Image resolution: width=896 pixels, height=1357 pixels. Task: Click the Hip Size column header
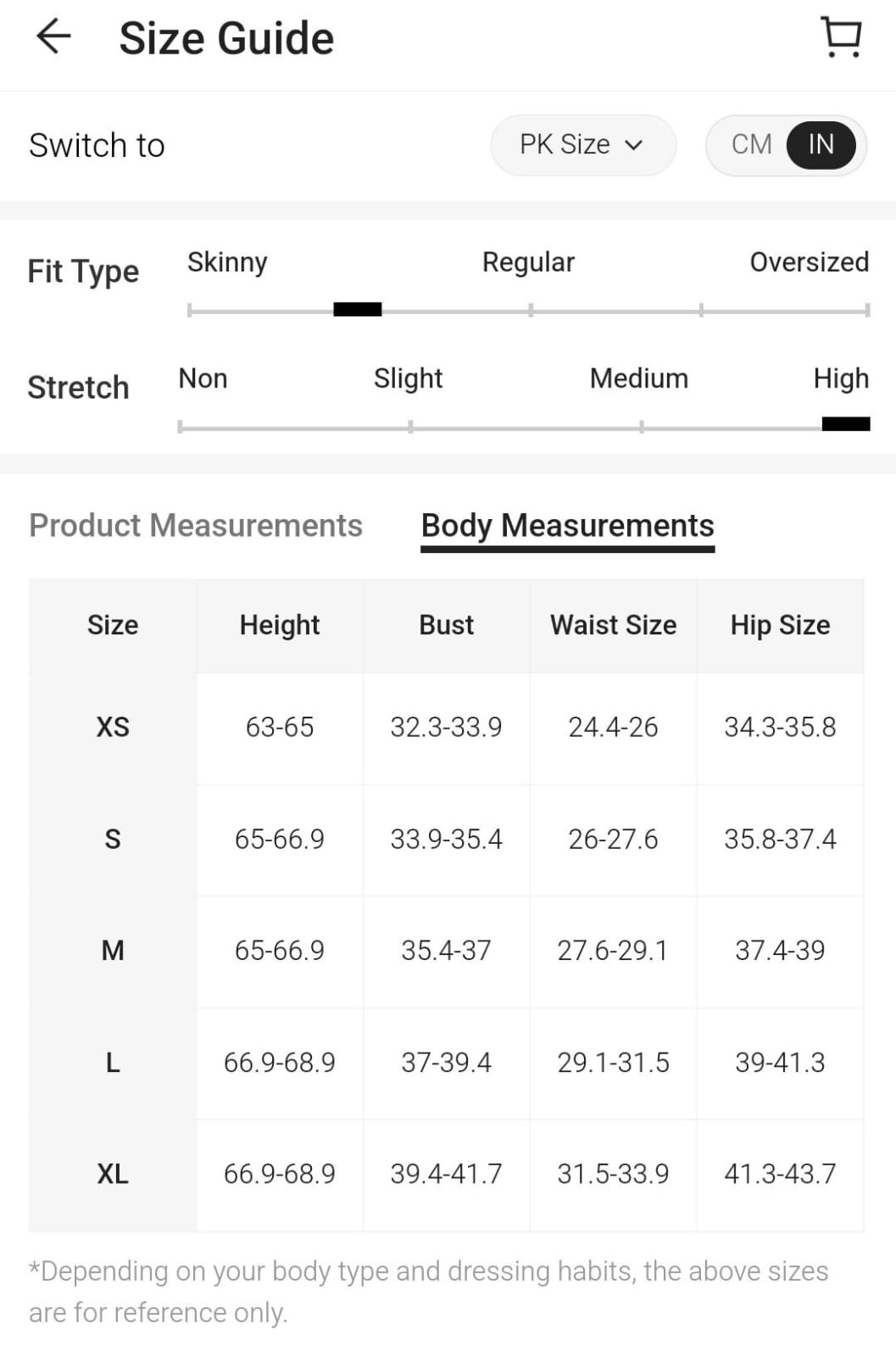(x=780, y=626)
